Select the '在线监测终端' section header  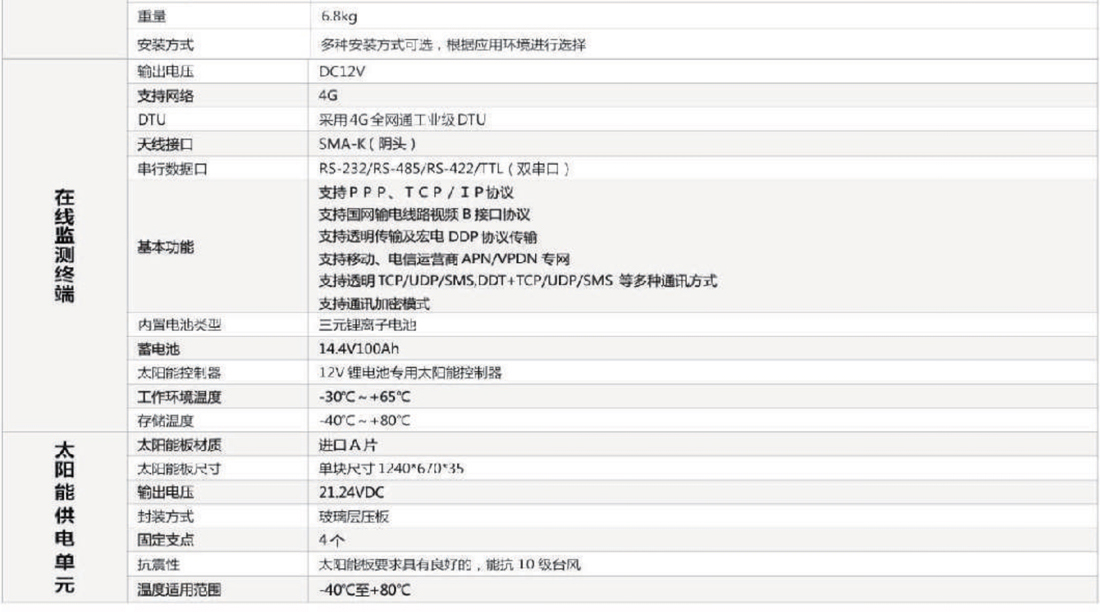click(x=65, y=246)
